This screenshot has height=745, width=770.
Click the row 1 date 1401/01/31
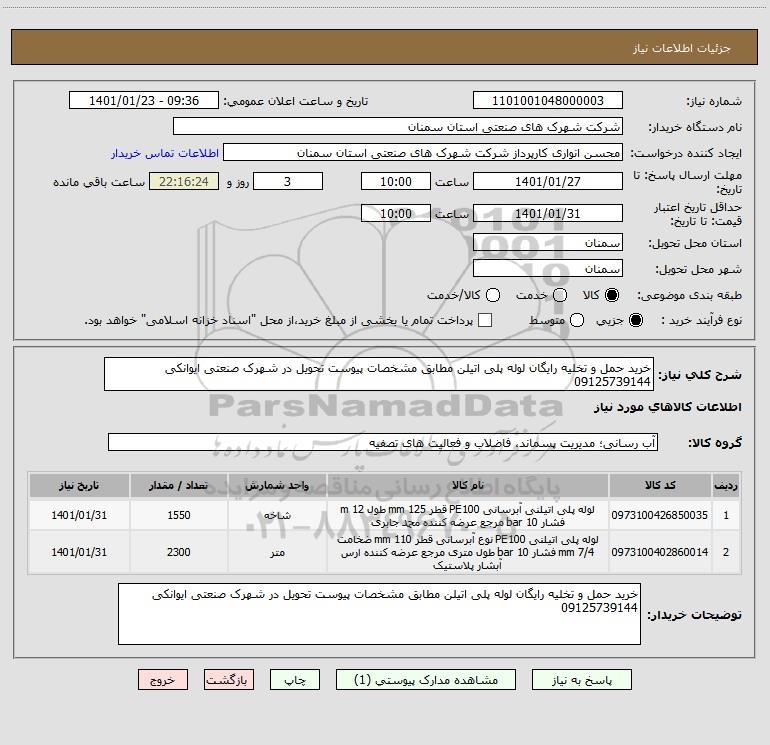[79, 515]
